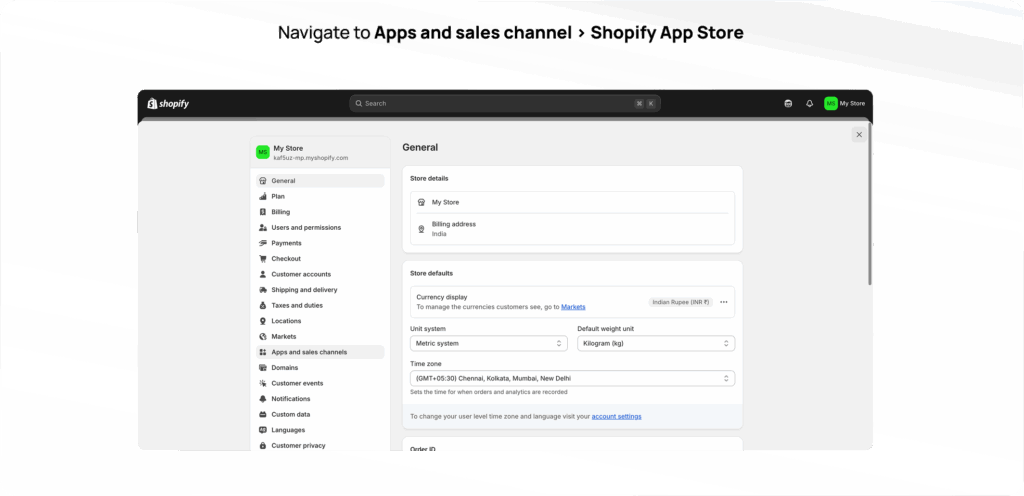Open Users and permissions settings

[320, 228]
